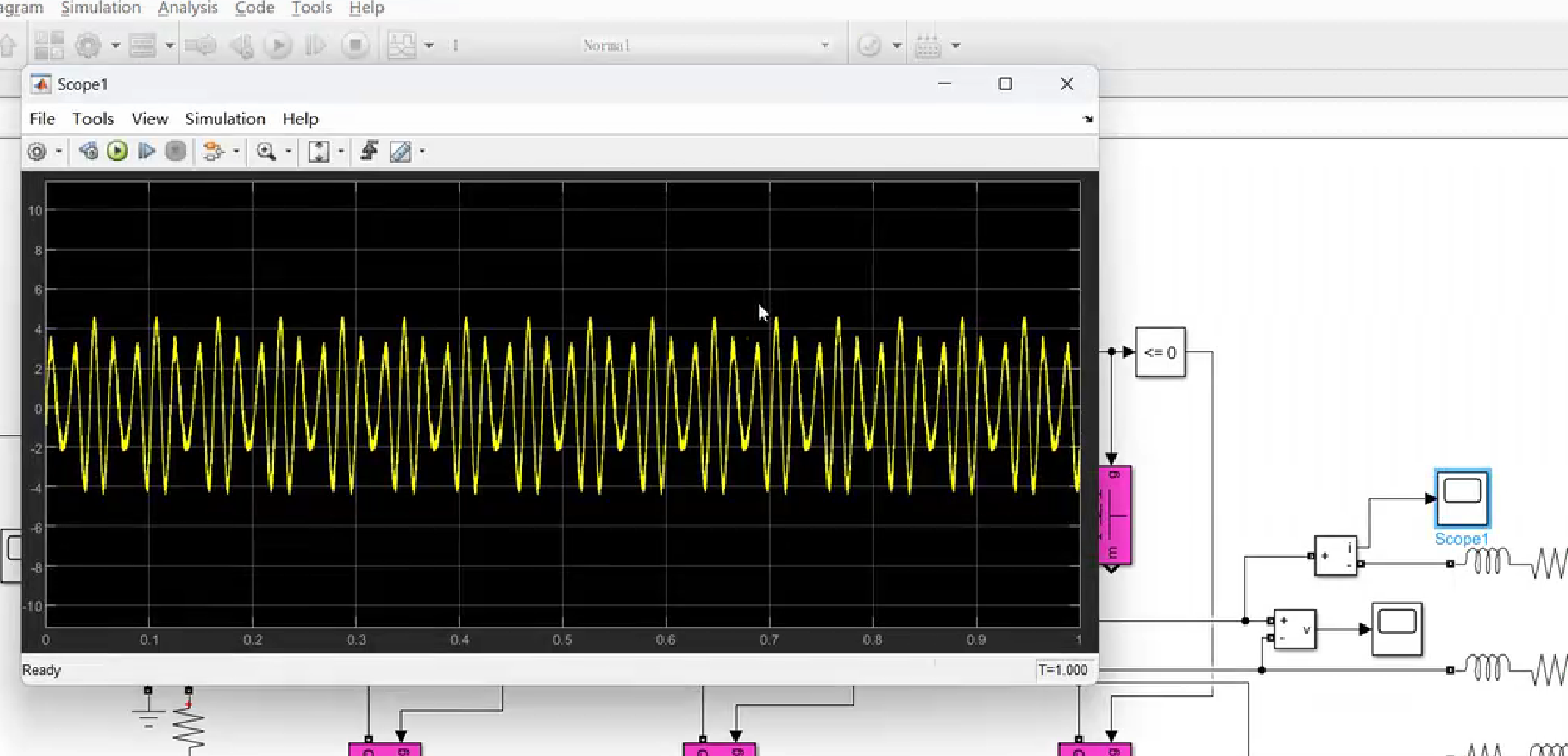Open cursor measurements ruler tool
This screenshot has height=756, width=1568.
400,151
